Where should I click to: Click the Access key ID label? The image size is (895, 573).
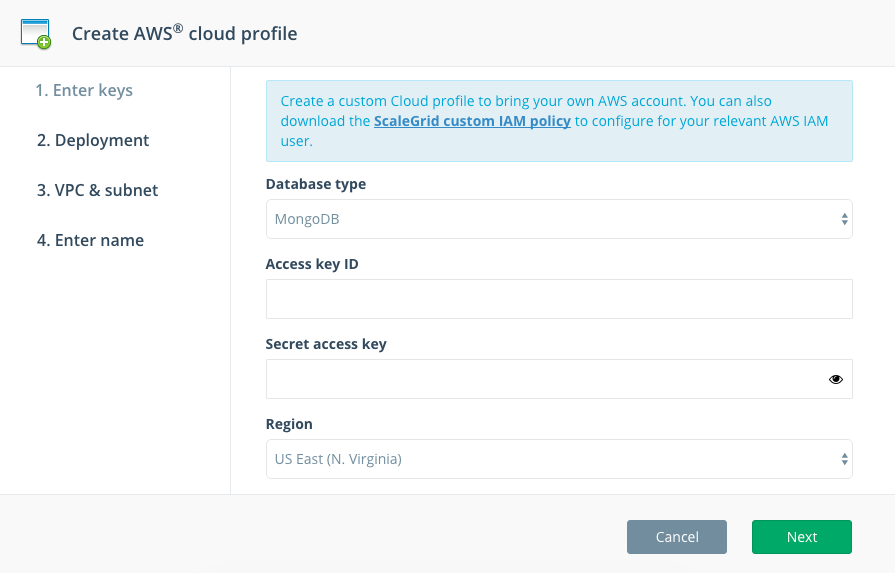click(312, 264)
